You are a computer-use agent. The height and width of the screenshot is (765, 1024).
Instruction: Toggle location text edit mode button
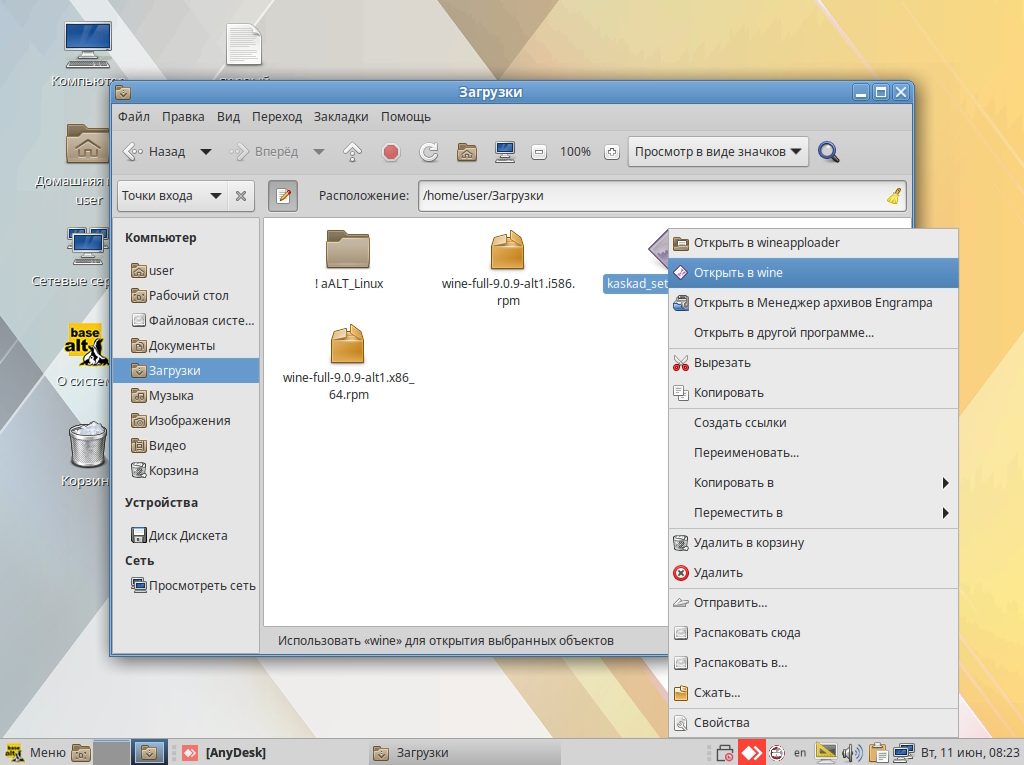[283, 196]
